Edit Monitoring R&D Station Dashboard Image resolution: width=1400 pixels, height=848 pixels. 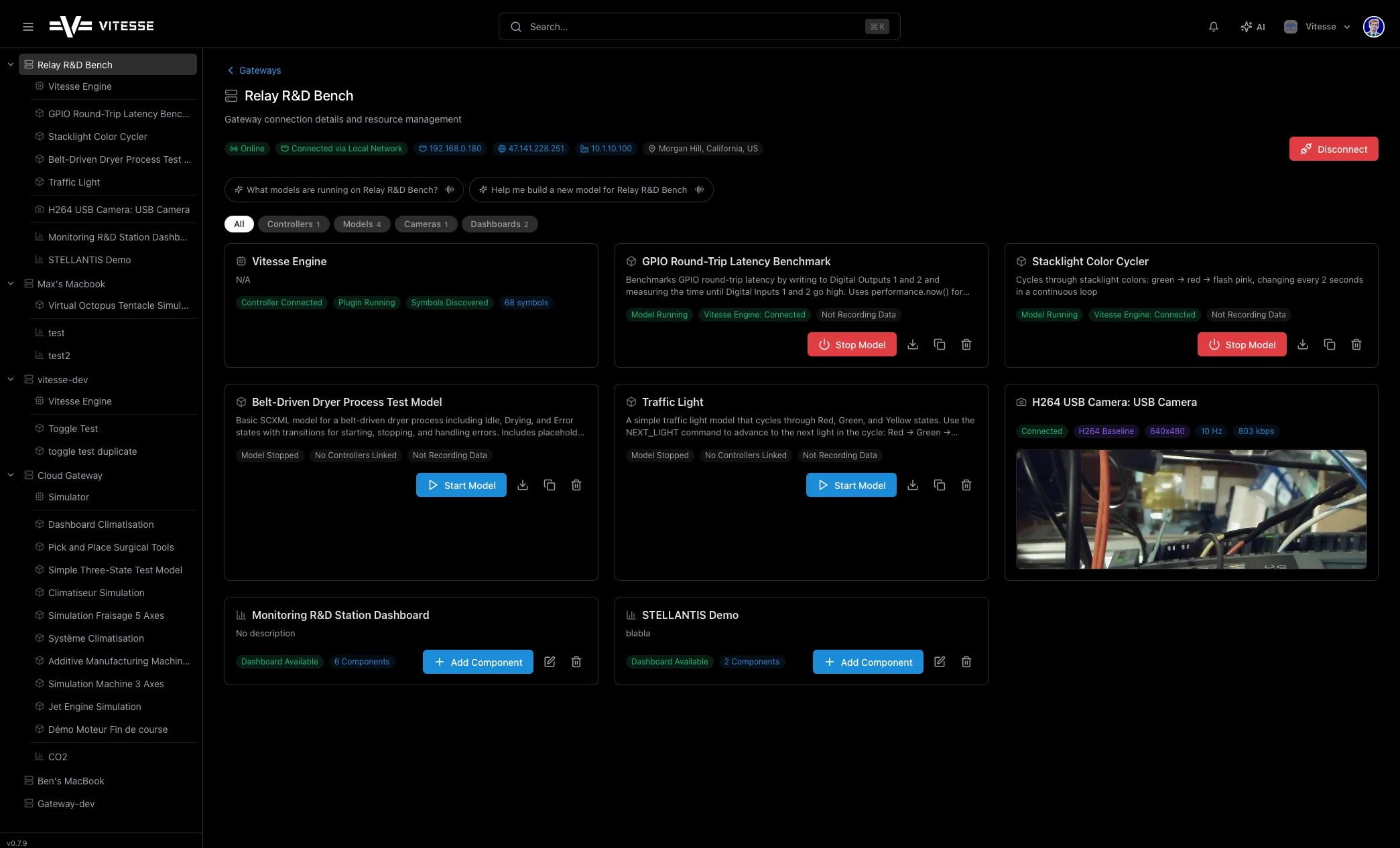(550, 662)
